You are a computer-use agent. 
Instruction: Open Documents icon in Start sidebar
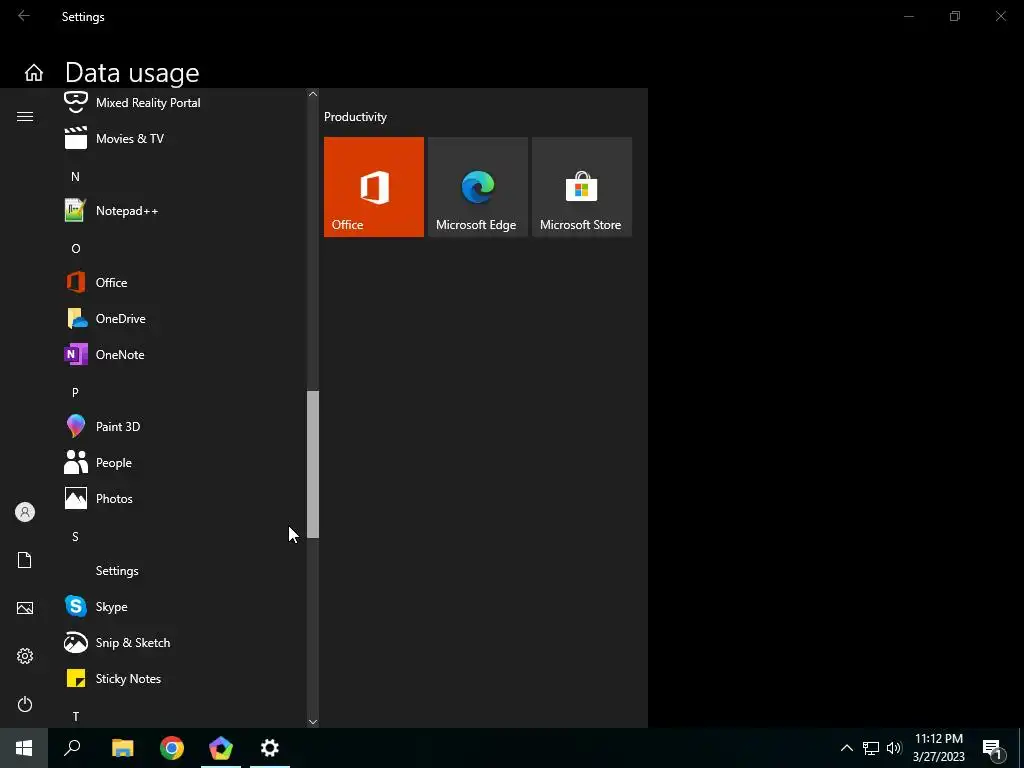click(x=25, y=560)
